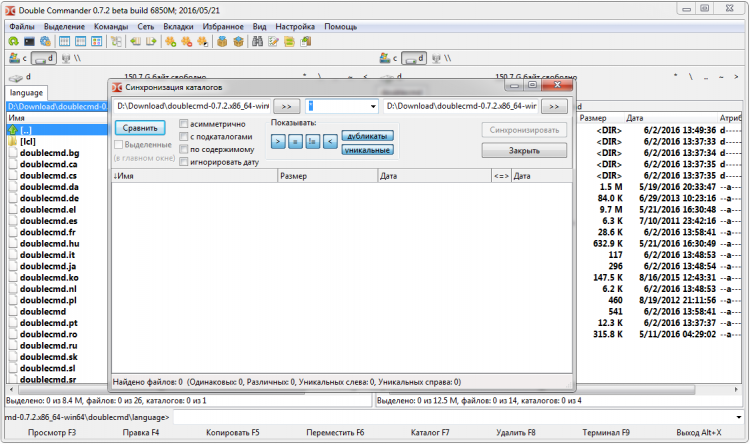Enable the 'асимметрично' checkbox
The image size is (750, 444).
[183, 124]
